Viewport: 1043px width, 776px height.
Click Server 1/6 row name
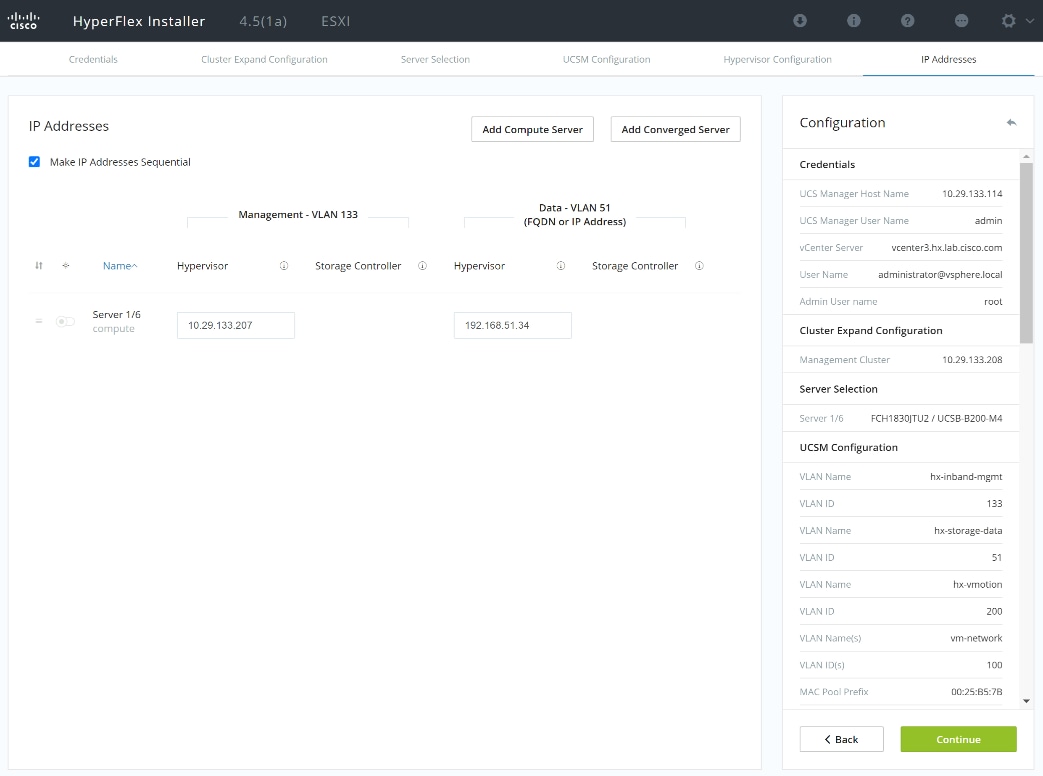[116, 315]
